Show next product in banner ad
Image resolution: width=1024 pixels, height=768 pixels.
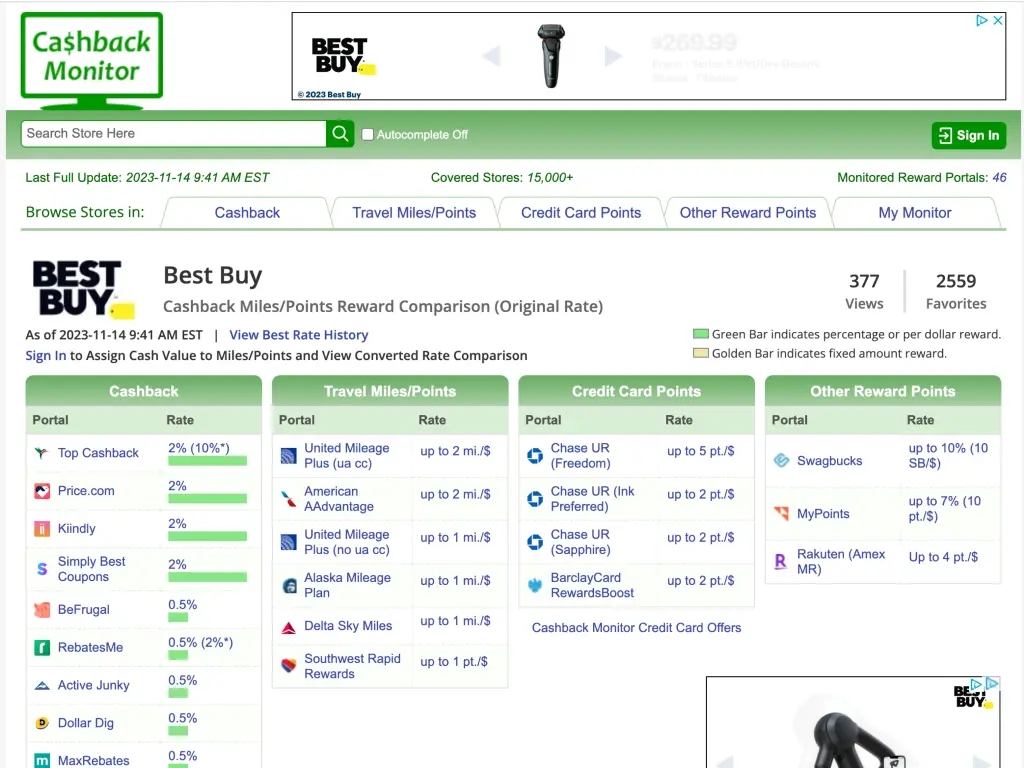pos(613,56)
